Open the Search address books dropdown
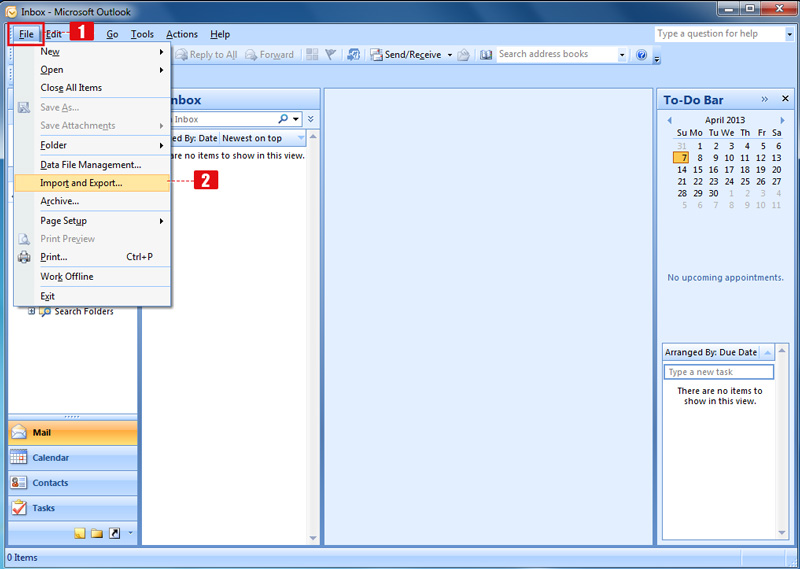 (x=622, y=55)
